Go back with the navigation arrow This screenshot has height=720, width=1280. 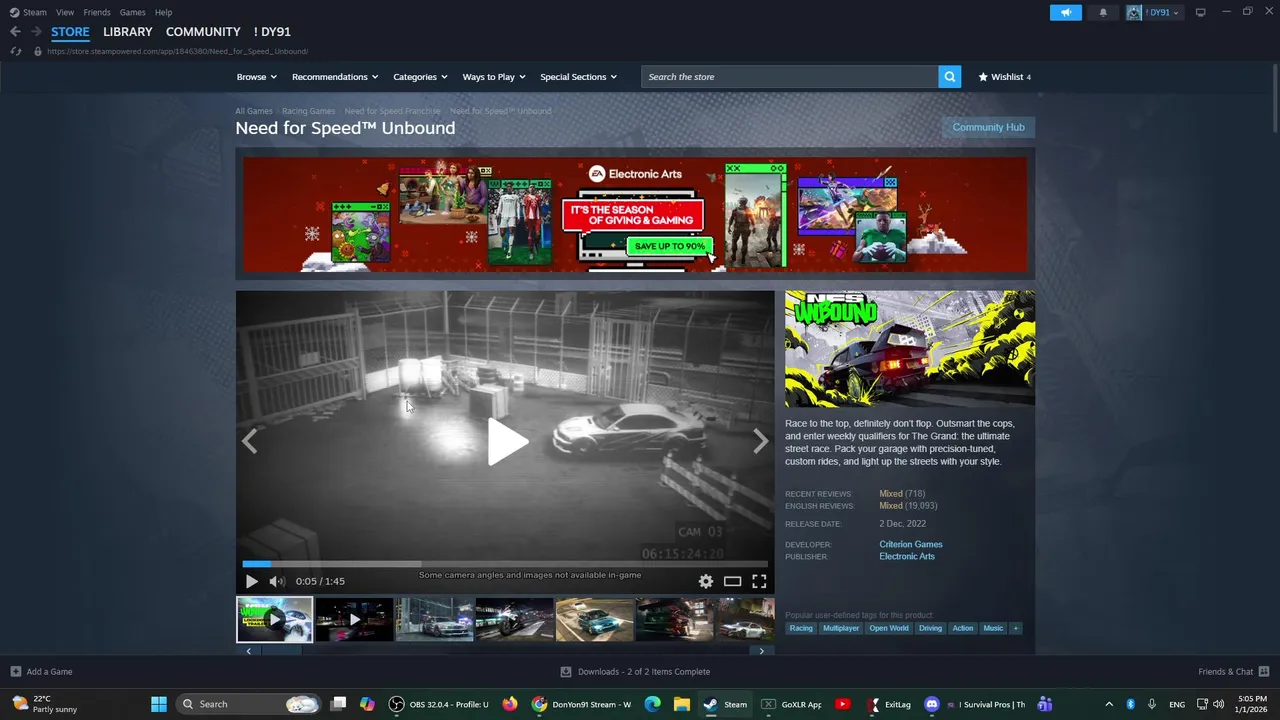pos(15,32)
